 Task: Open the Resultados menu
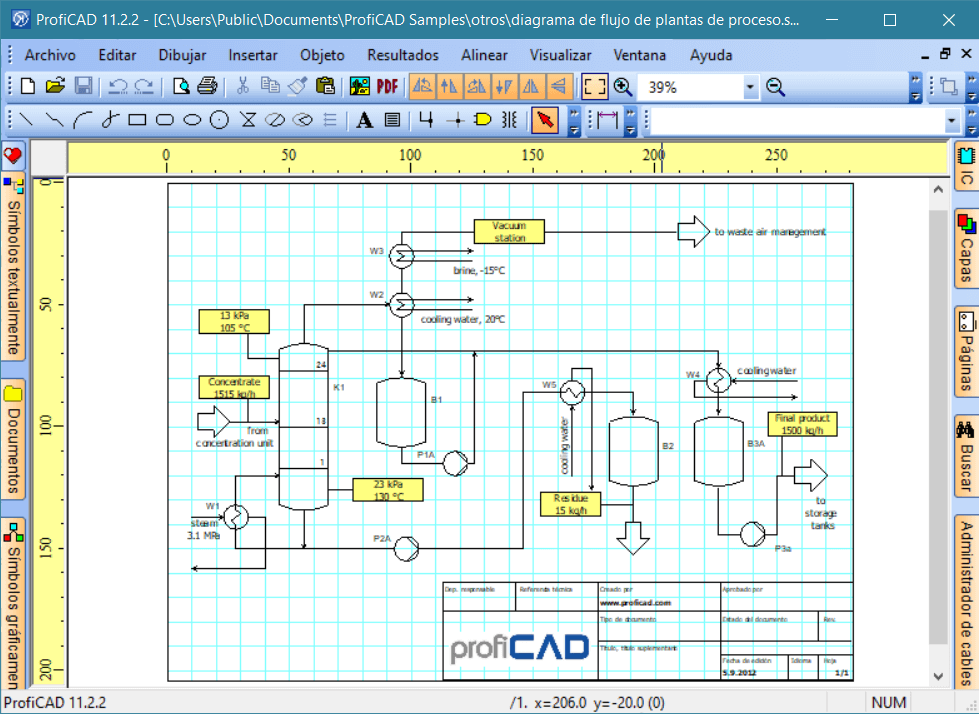403,55
